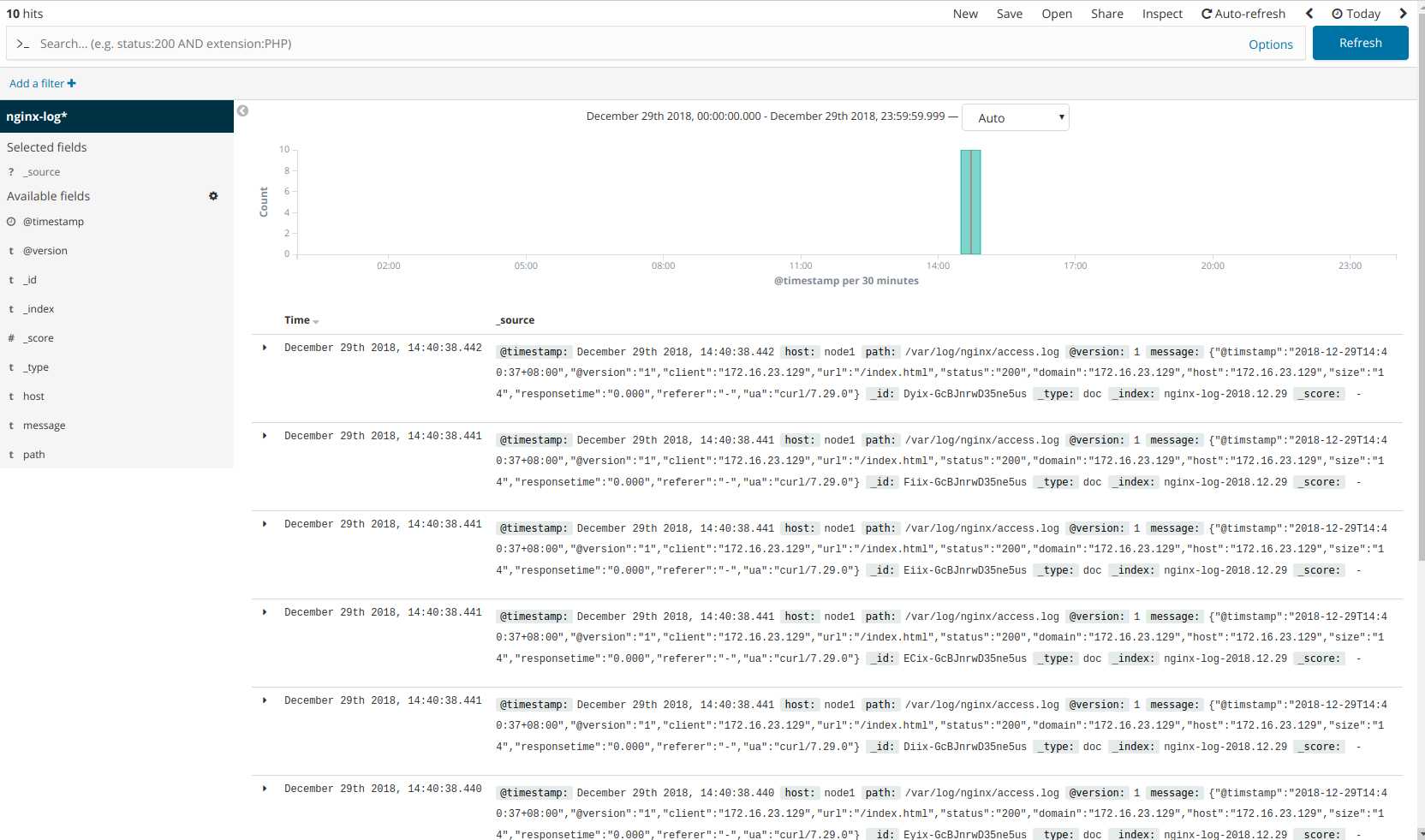Expand the row with id Diix-GcBJnrwD35ne5us
Screen dimensions: 1425x840
pyautogui.click(x=265, y=700)
